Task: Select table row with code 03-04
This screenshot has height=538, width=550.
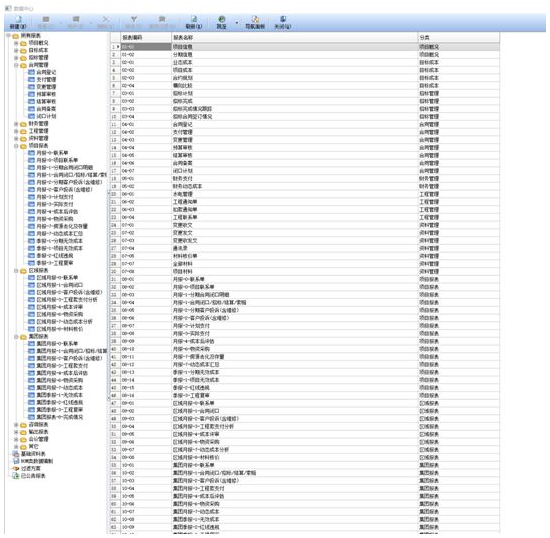Action: tap(305, 117)
